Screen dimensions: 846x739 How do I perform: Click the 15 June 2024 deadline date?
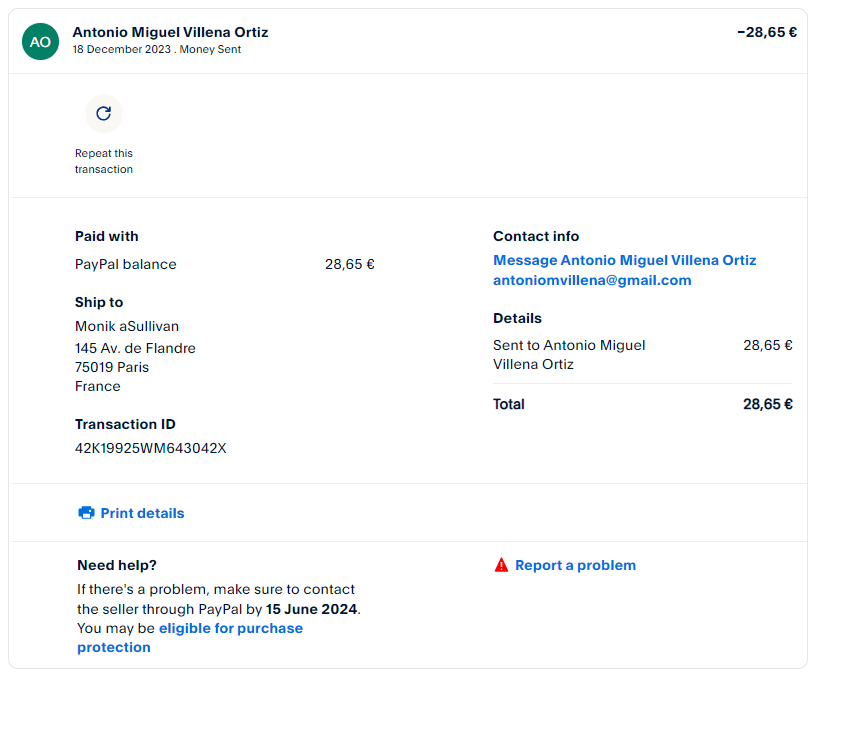point(311,608)
